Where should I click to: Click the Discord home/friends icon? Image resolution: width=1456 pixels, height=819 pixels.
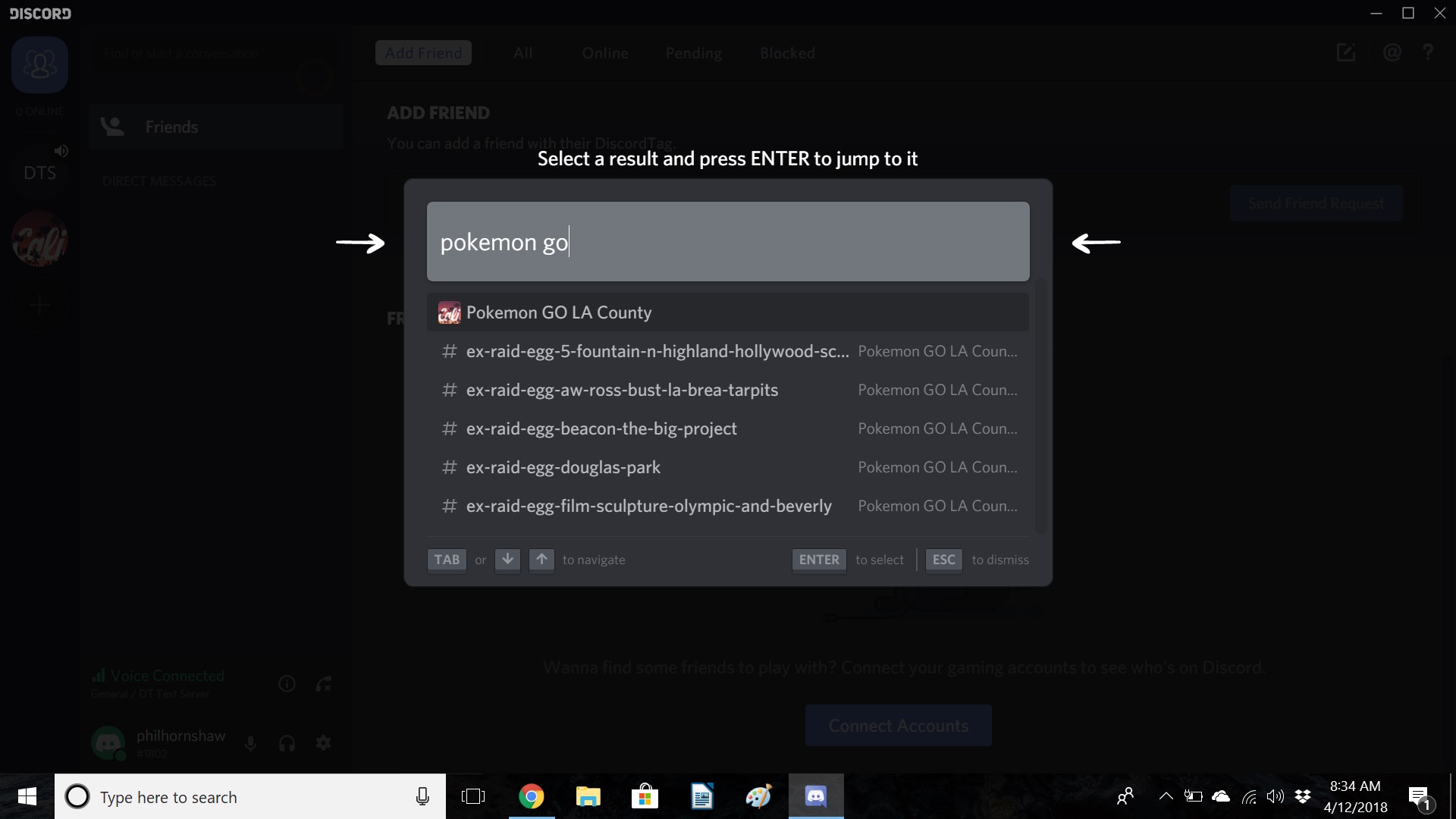click(39, 64)
